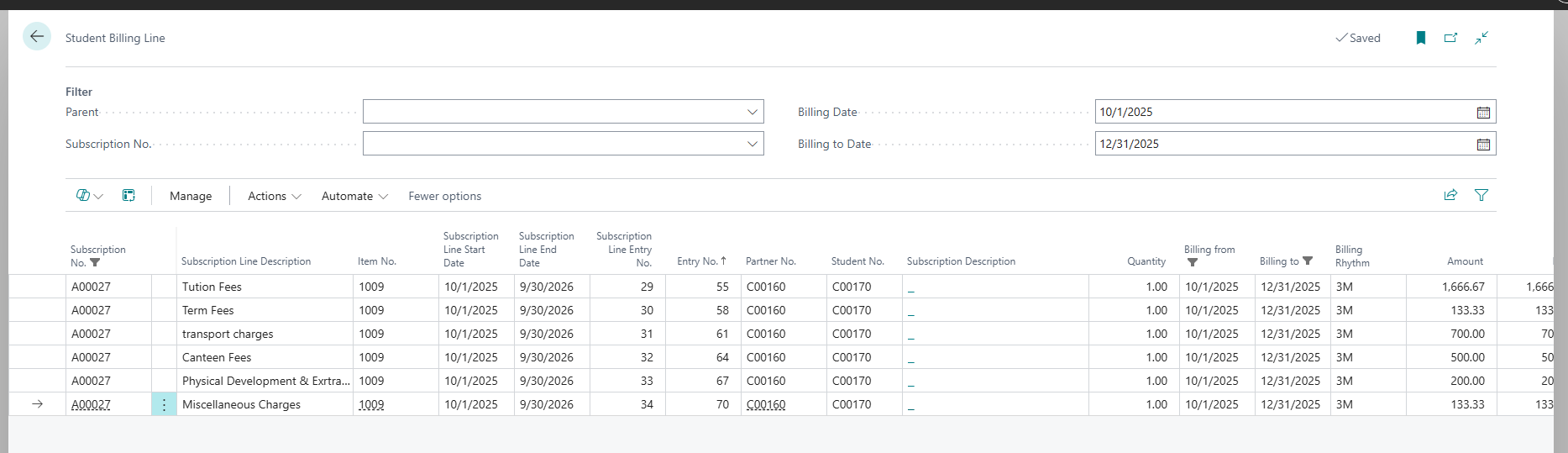Expand the Parent dropdown

point(752,112)
